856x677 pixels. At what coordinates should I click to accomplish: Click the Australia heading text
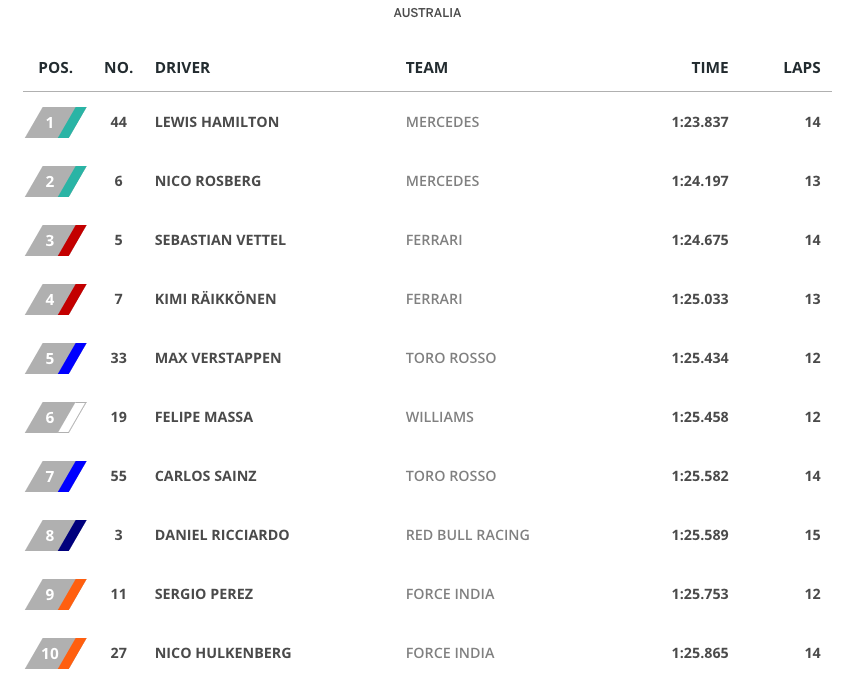427,13
